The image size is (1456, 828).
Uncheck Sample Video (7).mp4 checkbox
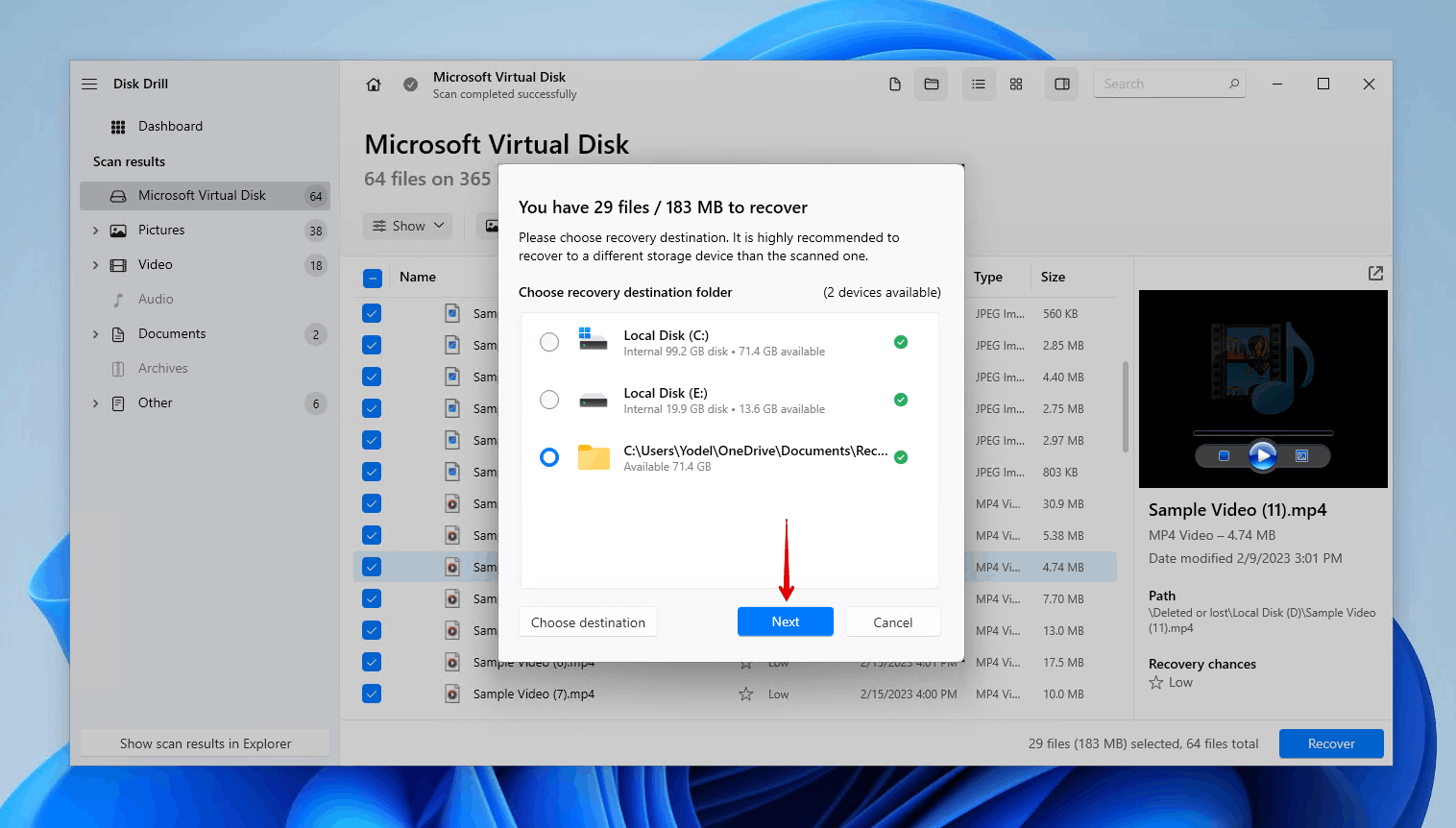click(x=372, y=694)
